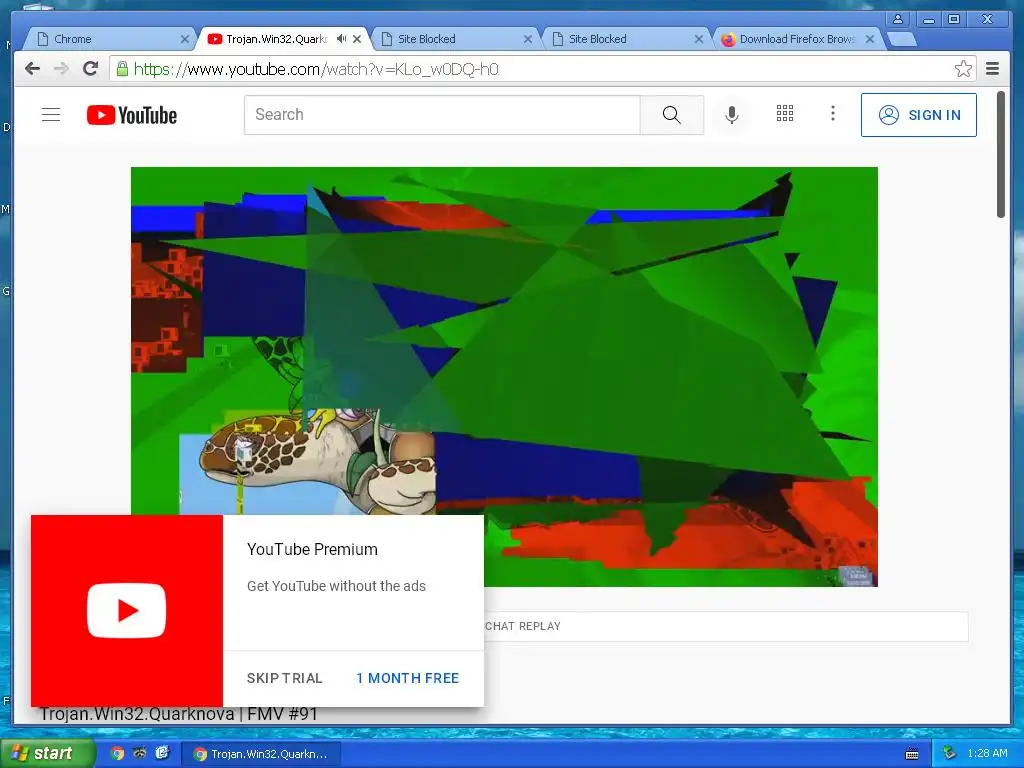Click the page vertical scrollbar
The image size is (1024, 768).
(x=1000, y=155)
